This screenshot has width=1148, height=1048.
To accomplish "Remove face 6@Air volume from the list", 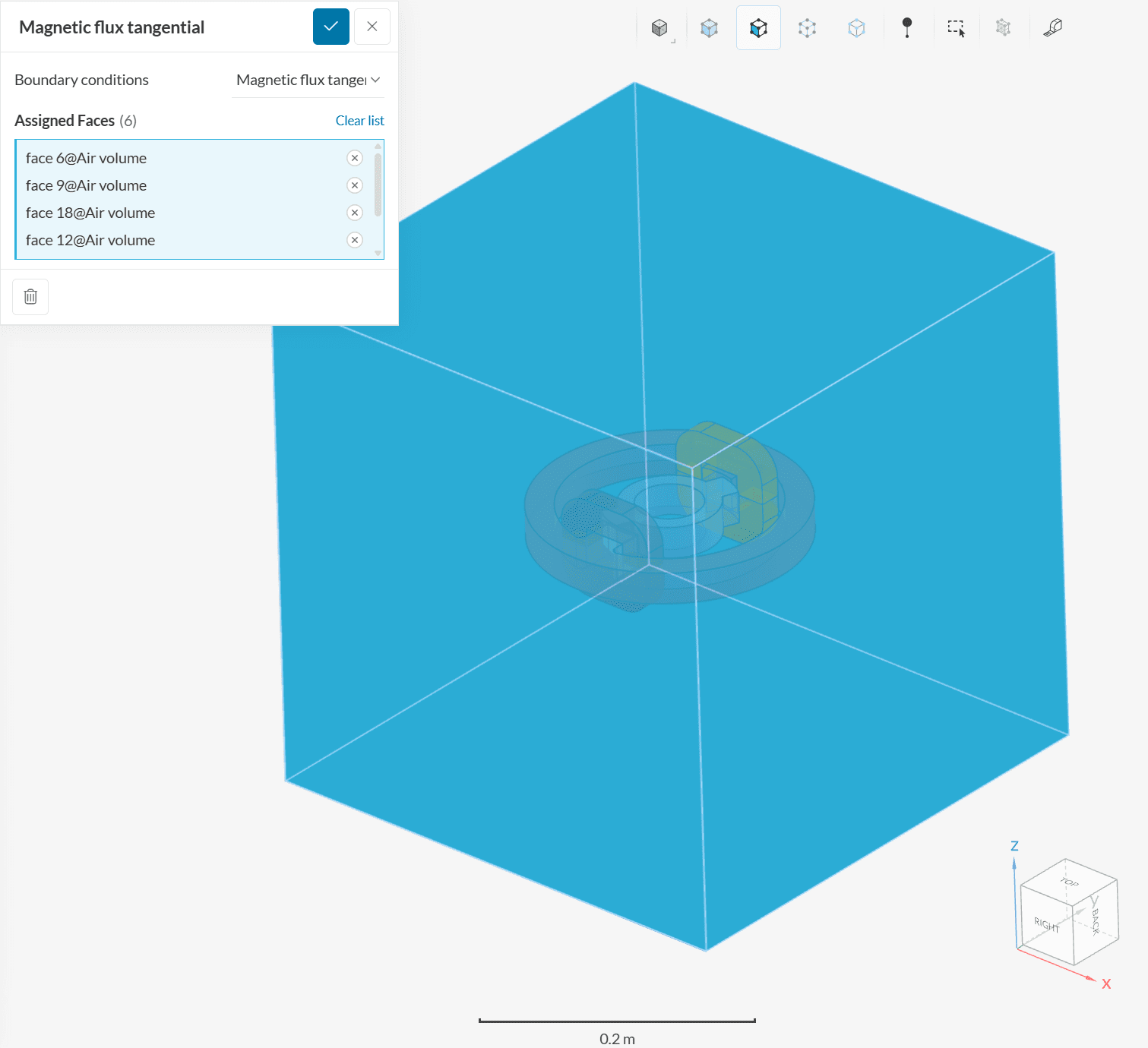I will [x=355, y=158].
